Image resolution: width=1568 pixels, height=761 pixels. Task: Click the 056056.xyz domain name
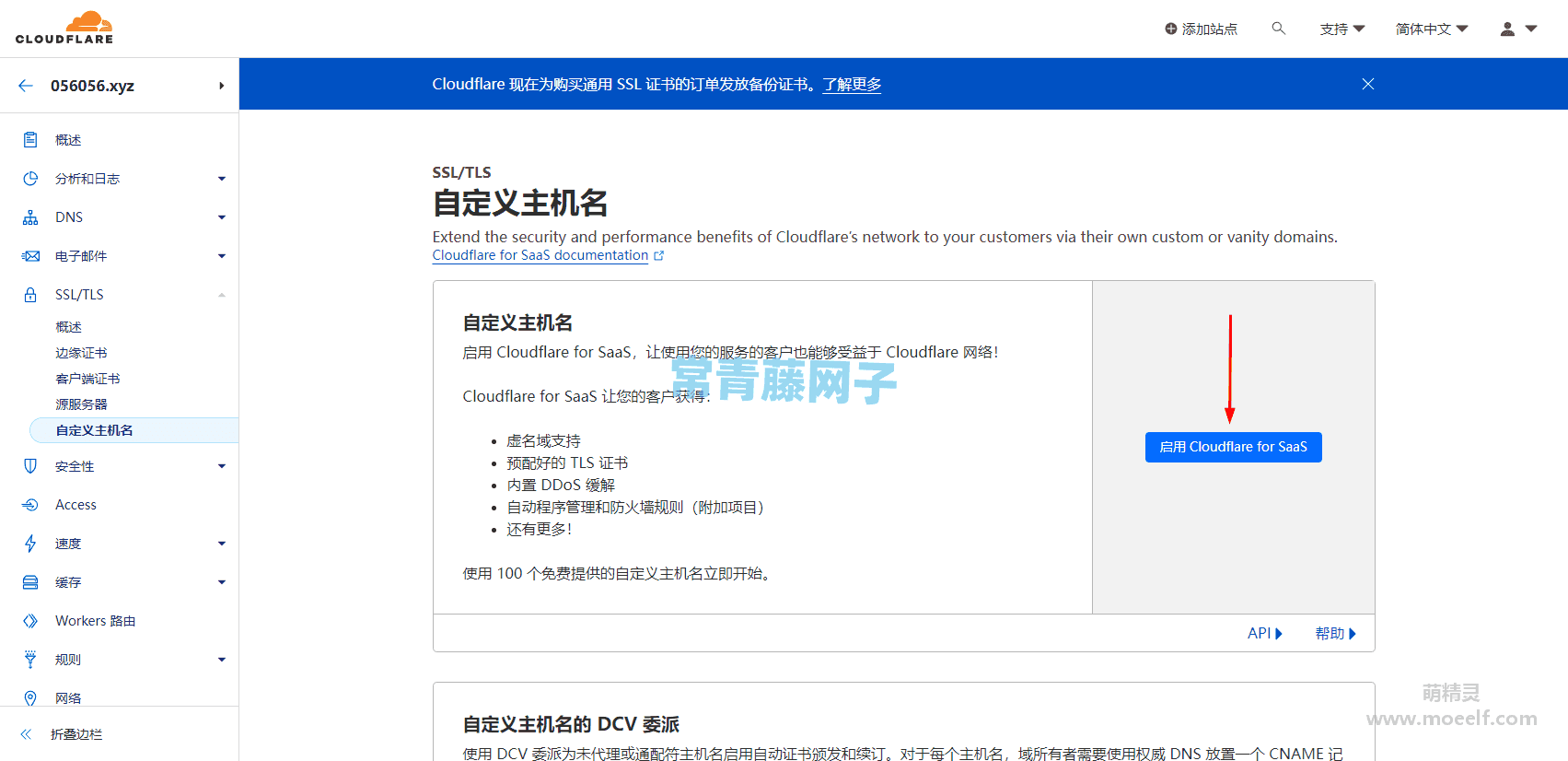point(92,86)
